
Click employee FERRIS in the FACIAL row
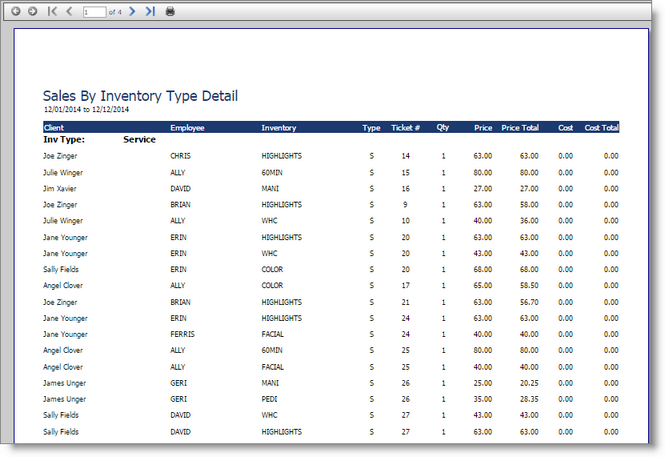click(182, 334)
